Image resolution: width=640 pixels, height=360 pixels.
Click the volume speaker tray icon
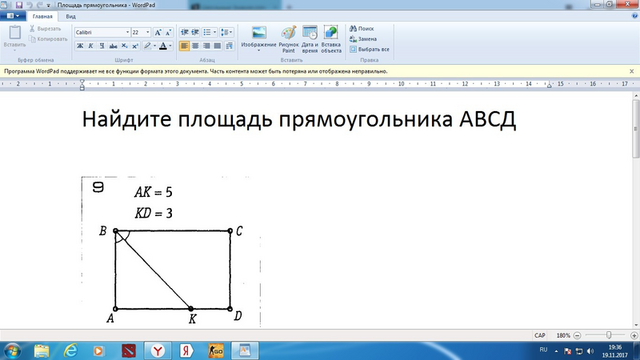[590, 351]
